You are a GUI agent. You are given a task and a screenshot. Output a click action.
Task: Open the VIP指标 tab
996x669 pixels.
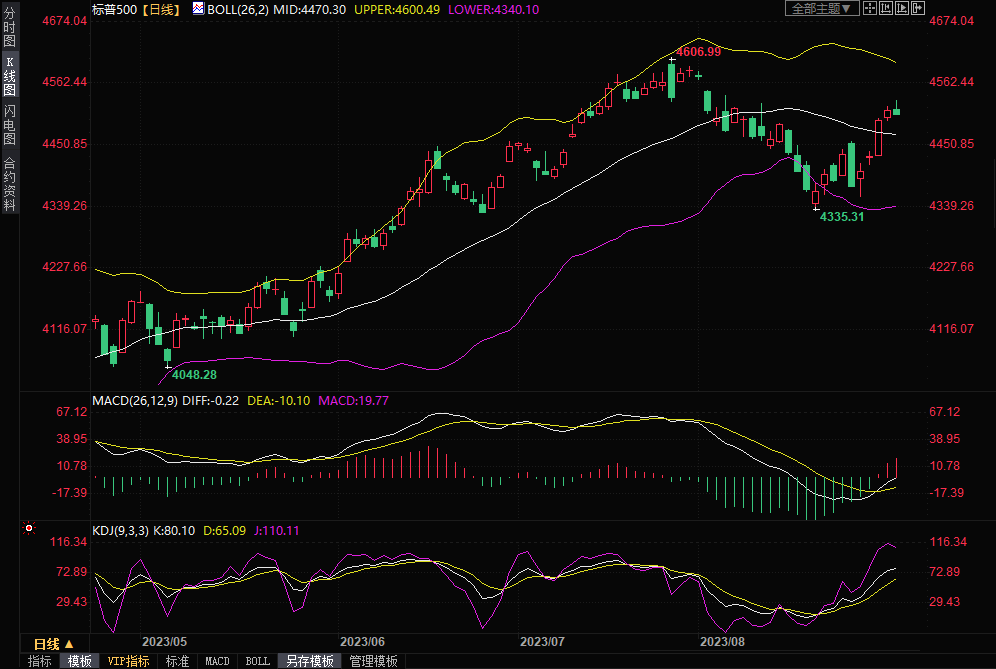pyautogui.click(x=128, y=661)
